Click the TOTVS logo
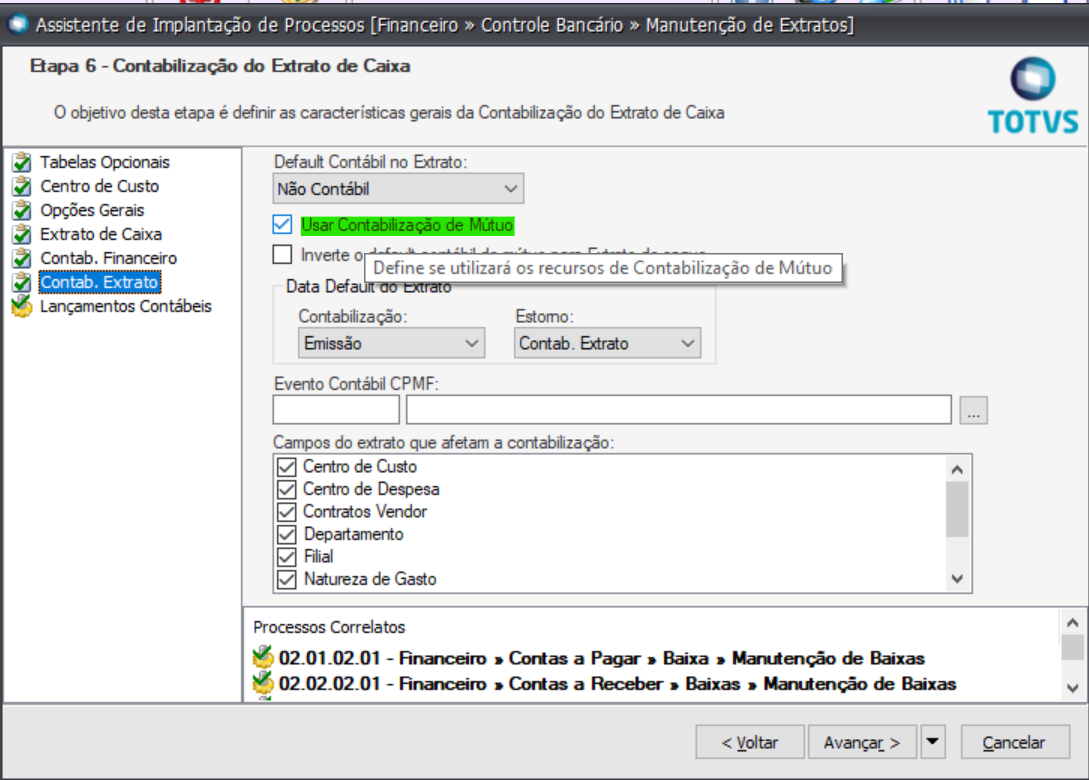This screenshot has width=1089, height=780. click(1033, 97)
